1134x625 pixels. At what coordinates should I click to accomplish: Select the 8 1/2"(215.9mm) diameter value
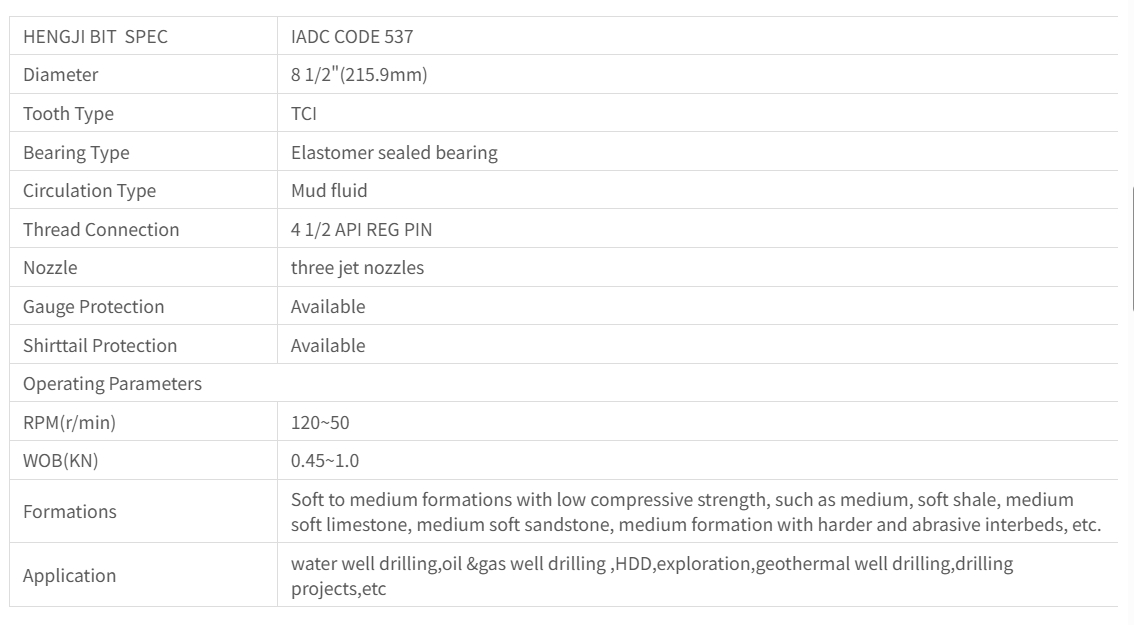pos(358,75)
